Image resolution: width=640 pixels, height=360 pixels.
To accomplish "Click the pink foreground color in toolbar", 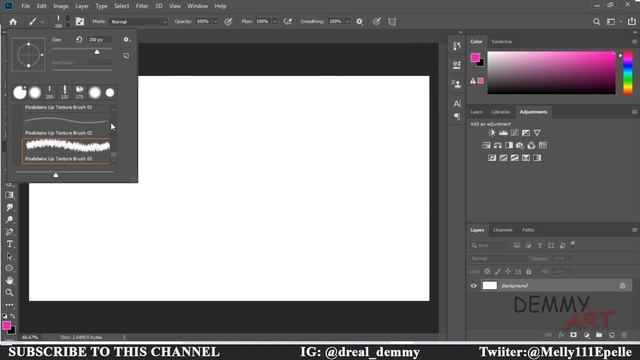I will 6,325.
